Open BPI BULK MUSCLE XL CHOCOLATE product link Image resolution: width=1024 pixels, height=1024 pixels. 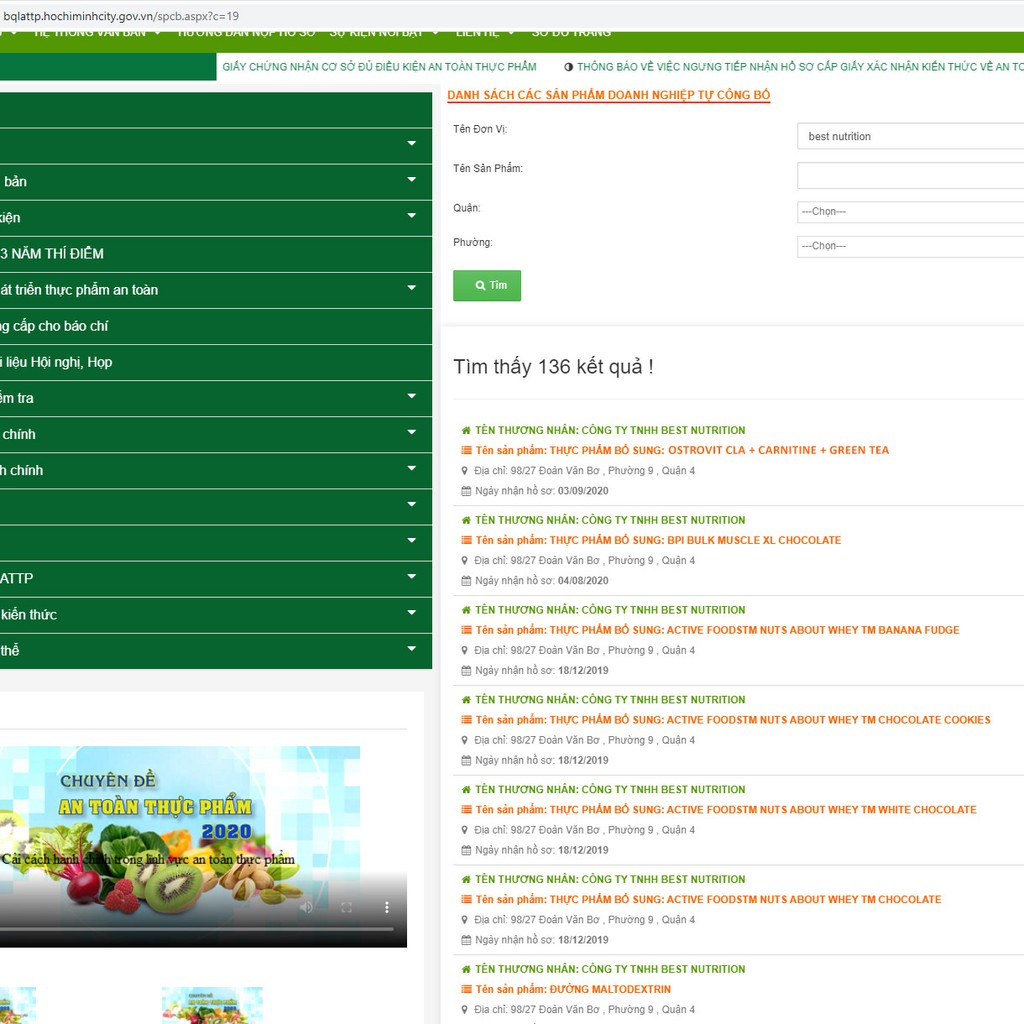coord(695,540)
